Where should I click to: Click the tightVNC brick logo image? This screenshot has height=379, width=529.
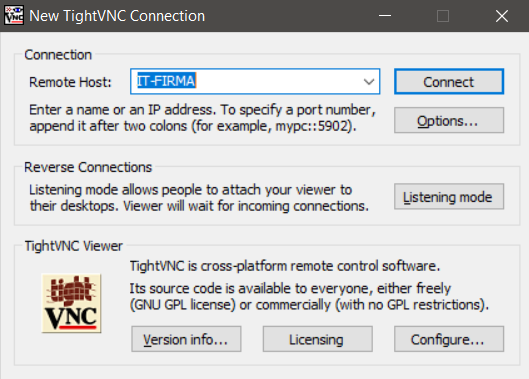point(71,303)
